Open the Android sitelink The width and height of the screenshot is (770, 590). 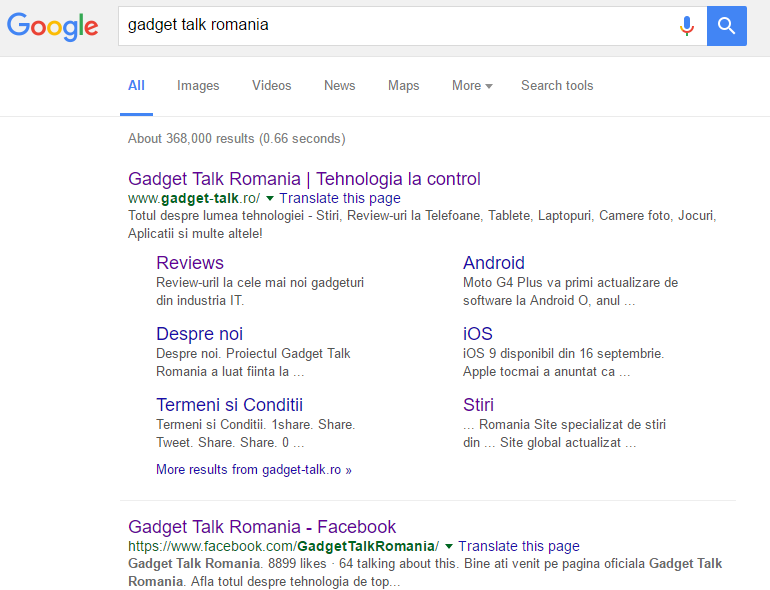pyautogui.click(x=494, y=263)
